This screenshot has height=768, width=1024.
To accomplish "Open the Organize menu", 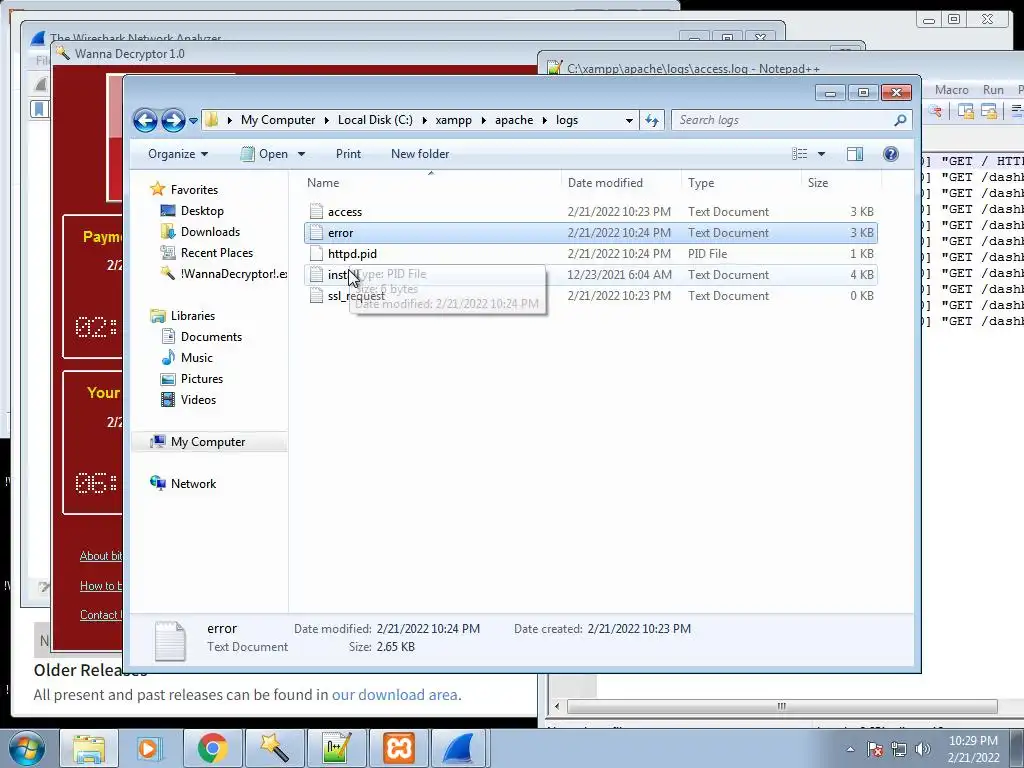I will [x=178, y=154].
